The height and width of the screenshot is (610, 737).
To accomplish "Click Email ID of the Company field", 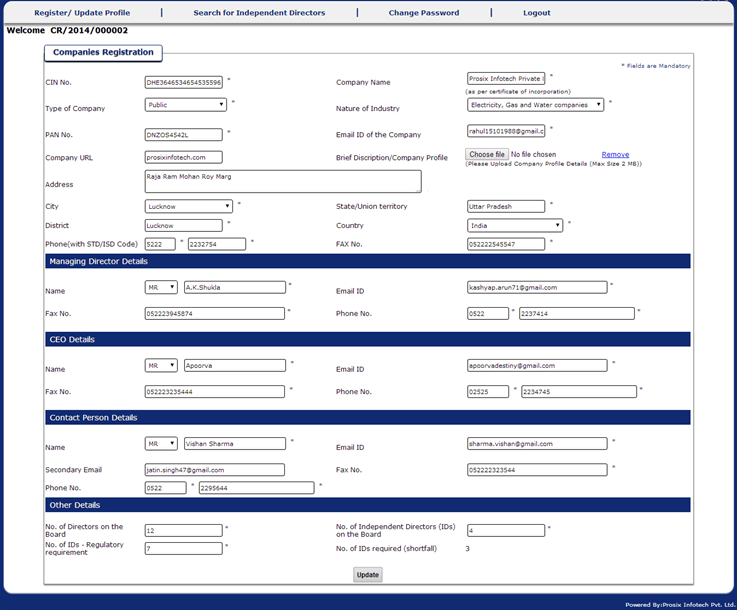I will (x=506, y=131).
